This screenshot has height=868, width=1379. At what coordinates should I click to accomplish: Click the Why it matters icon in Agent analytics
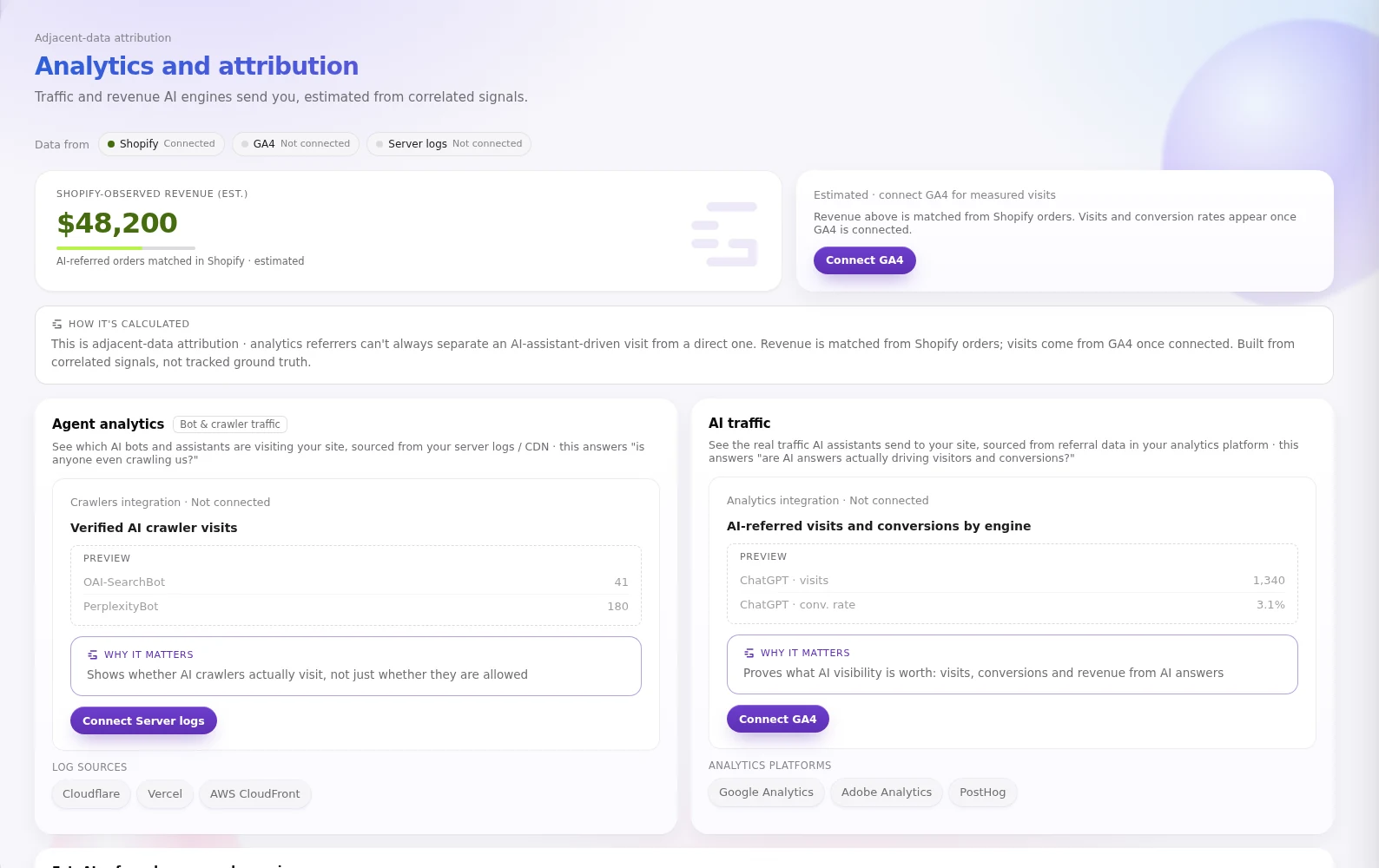point(93,654)
